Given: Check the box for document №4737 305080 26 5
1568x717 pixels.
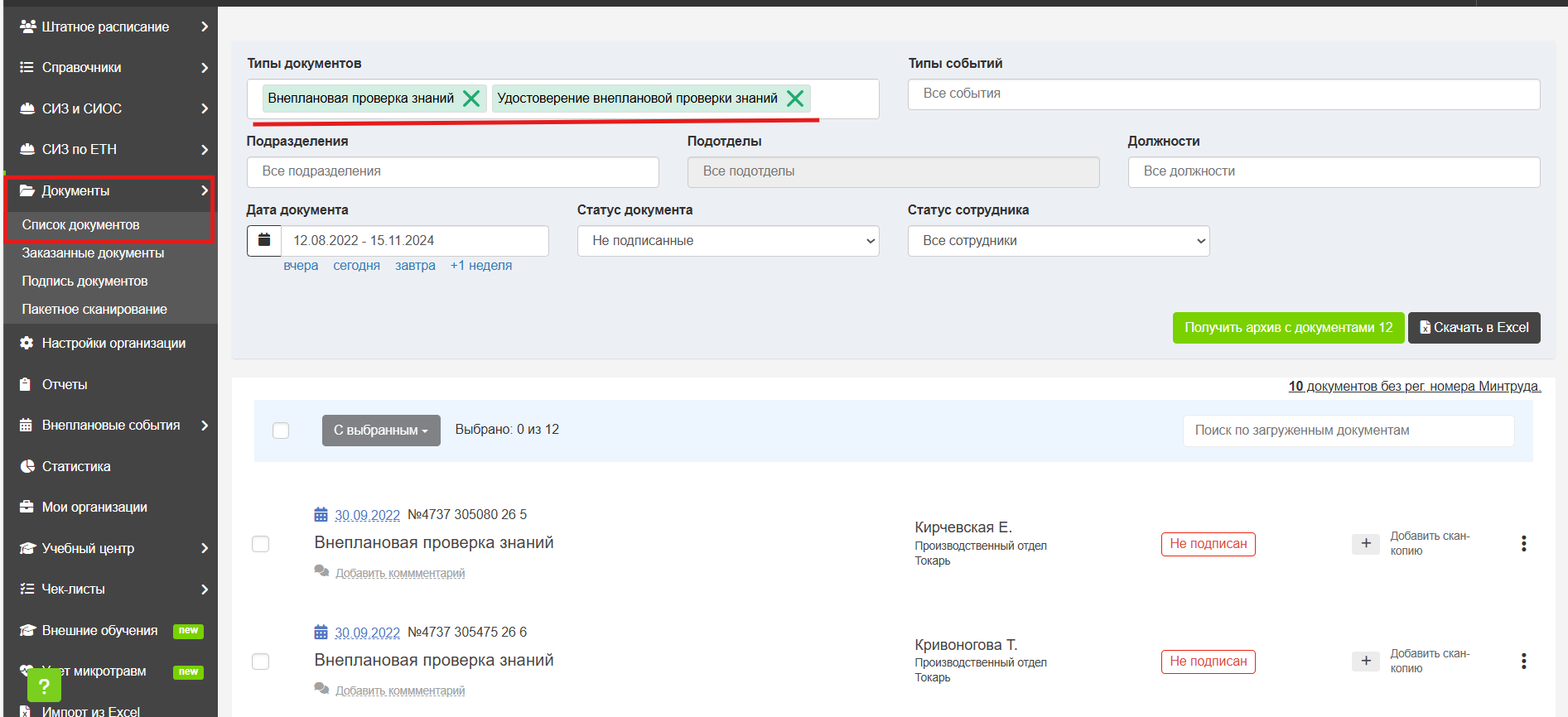Looking at the screenshot, I should click(x=260, y=544).
